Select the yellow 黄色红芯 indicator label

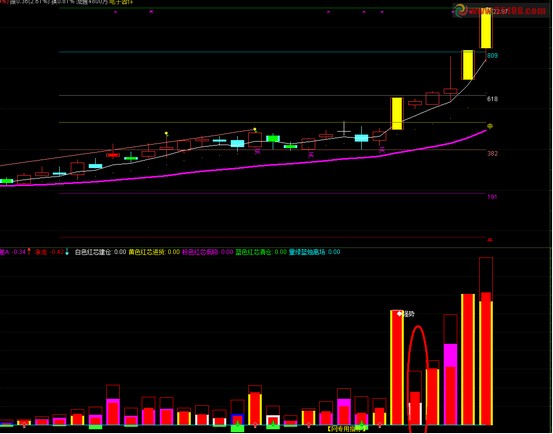147,252
